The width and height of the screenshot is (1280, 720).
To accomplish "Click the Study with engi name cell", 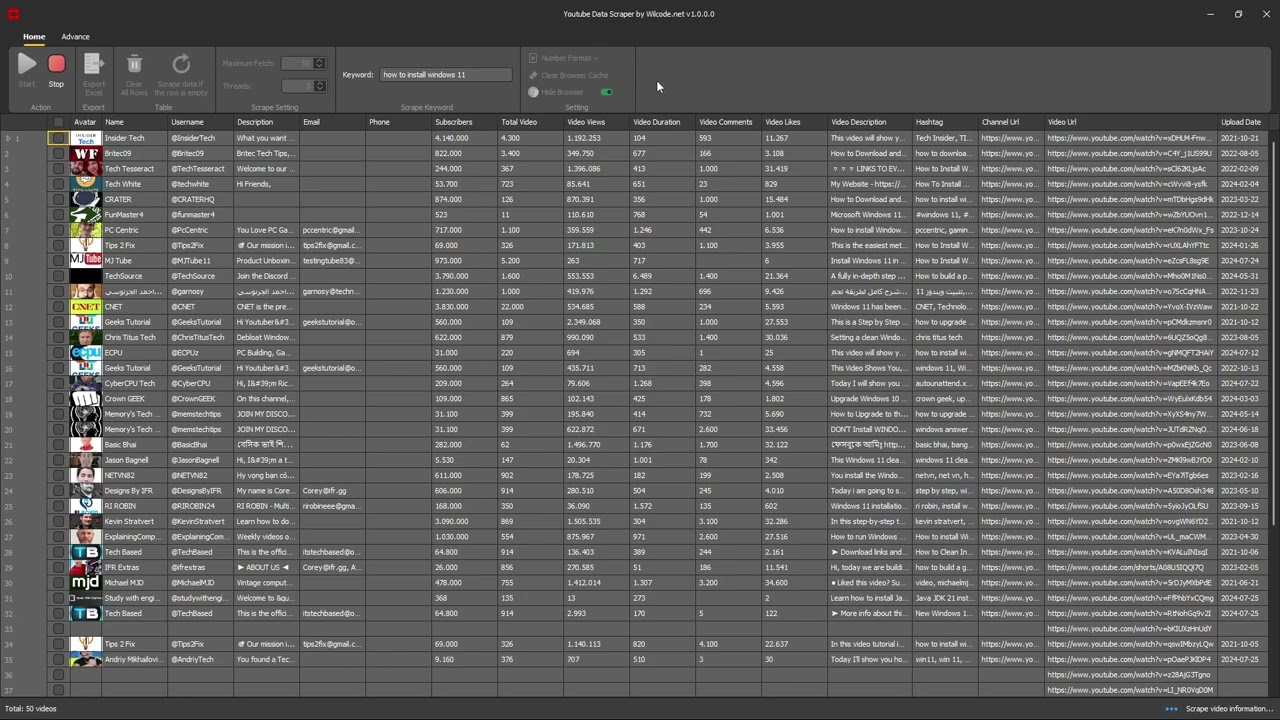I will pyautogui.click(x=135, y=598).
